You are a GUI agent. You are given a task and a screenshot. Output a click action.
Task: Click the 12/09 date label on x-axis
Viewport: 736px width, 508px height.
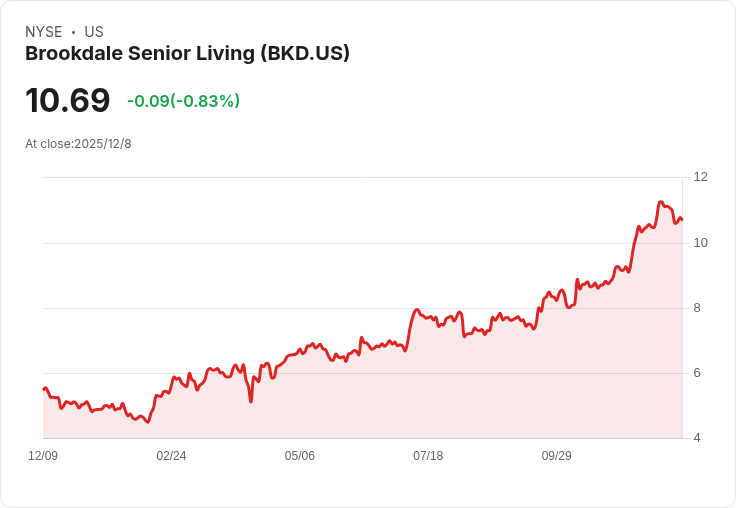click(x=43, y=456)
